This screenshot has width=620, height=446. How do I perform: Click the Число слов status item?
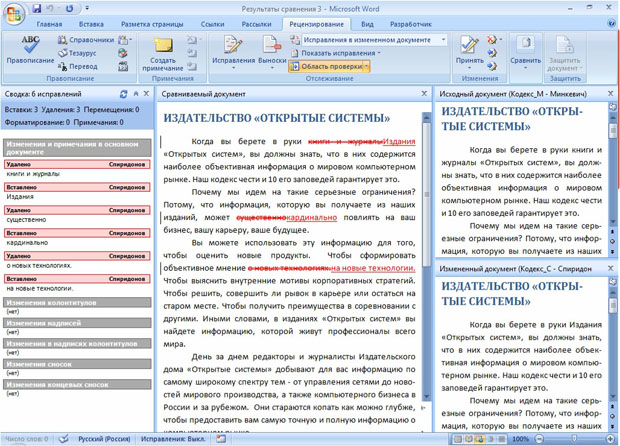click(x=26, y=439)
